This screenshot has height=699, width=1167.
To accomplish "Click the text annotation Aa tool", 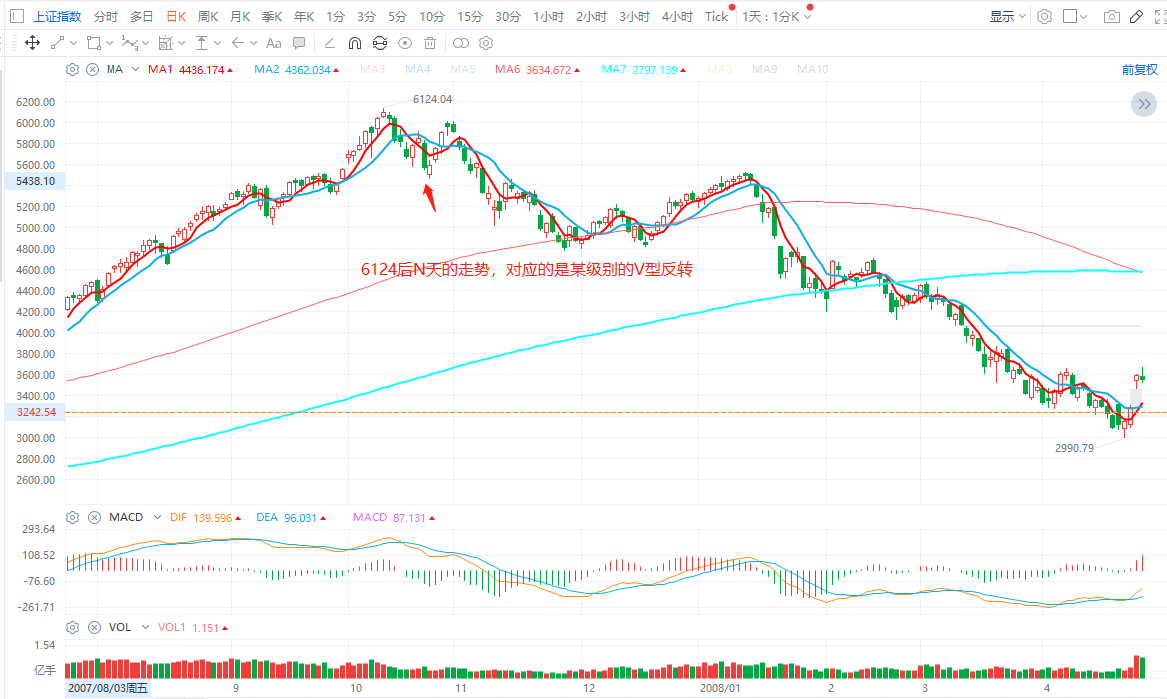I will click(273, 43).
